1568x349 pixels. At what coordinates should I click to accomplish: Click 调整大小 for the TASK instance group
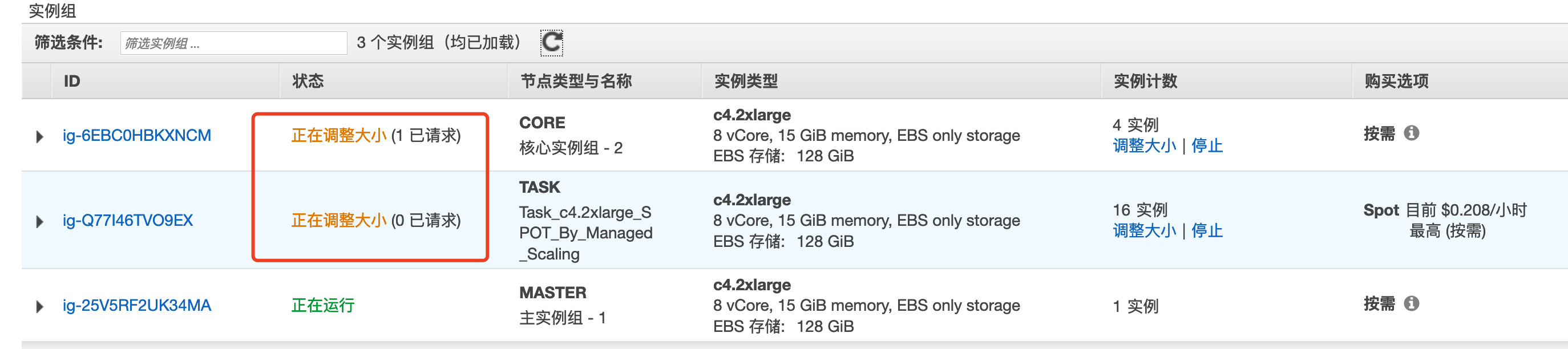(x=1145, y=231)
